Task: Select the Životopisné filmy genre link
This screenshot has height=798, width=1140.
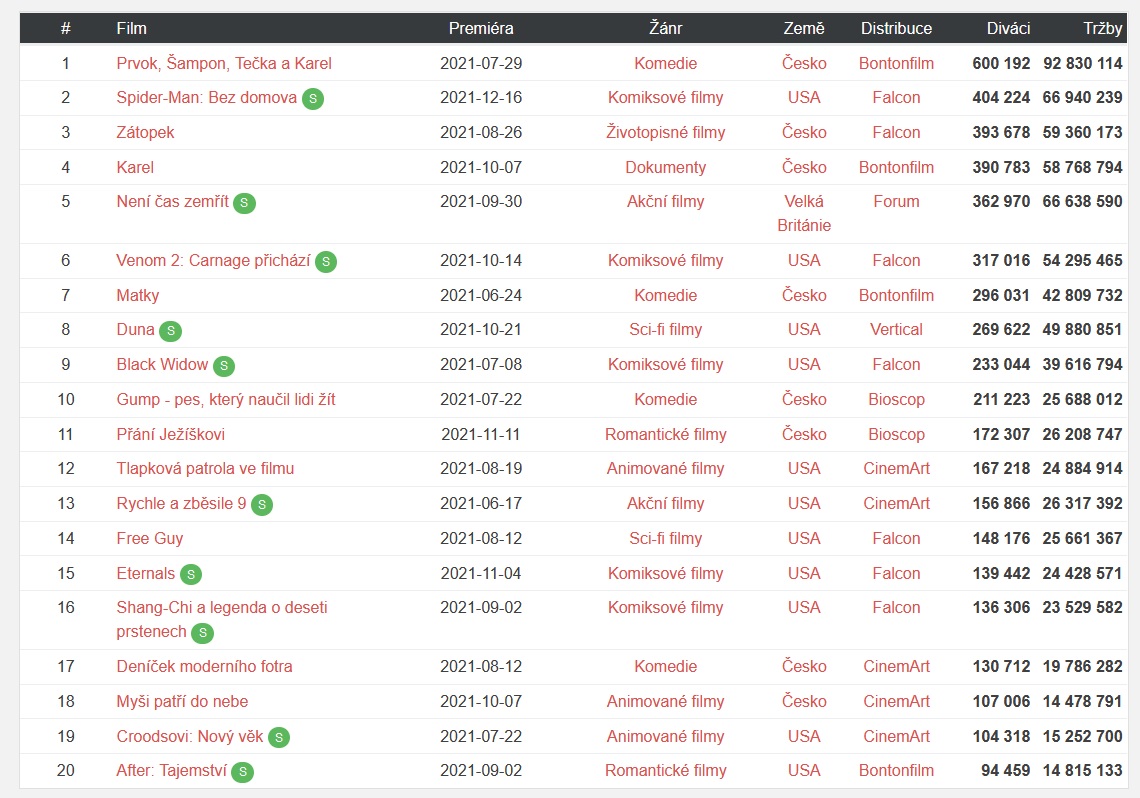Action: [665, 132]
